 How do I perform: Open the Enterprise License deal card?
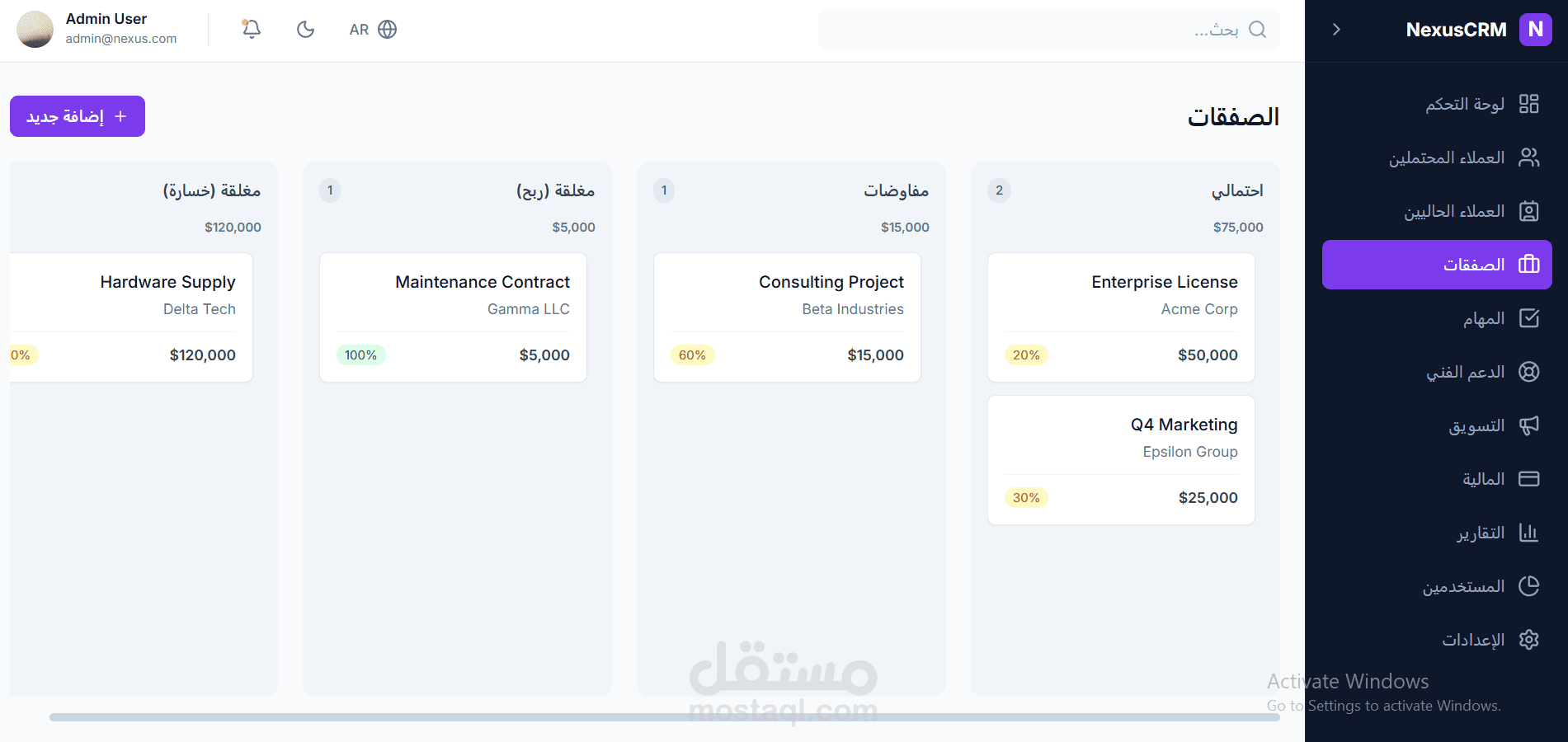[x=1121, y=317]
